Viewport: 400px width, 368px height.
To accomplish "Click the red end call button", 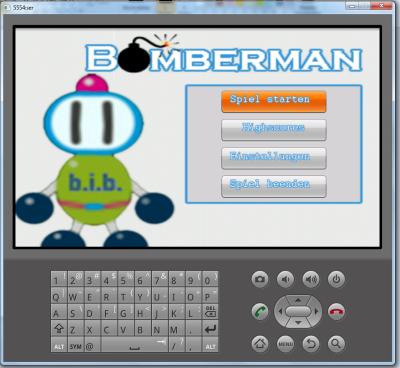I will [x=336, y=312].
